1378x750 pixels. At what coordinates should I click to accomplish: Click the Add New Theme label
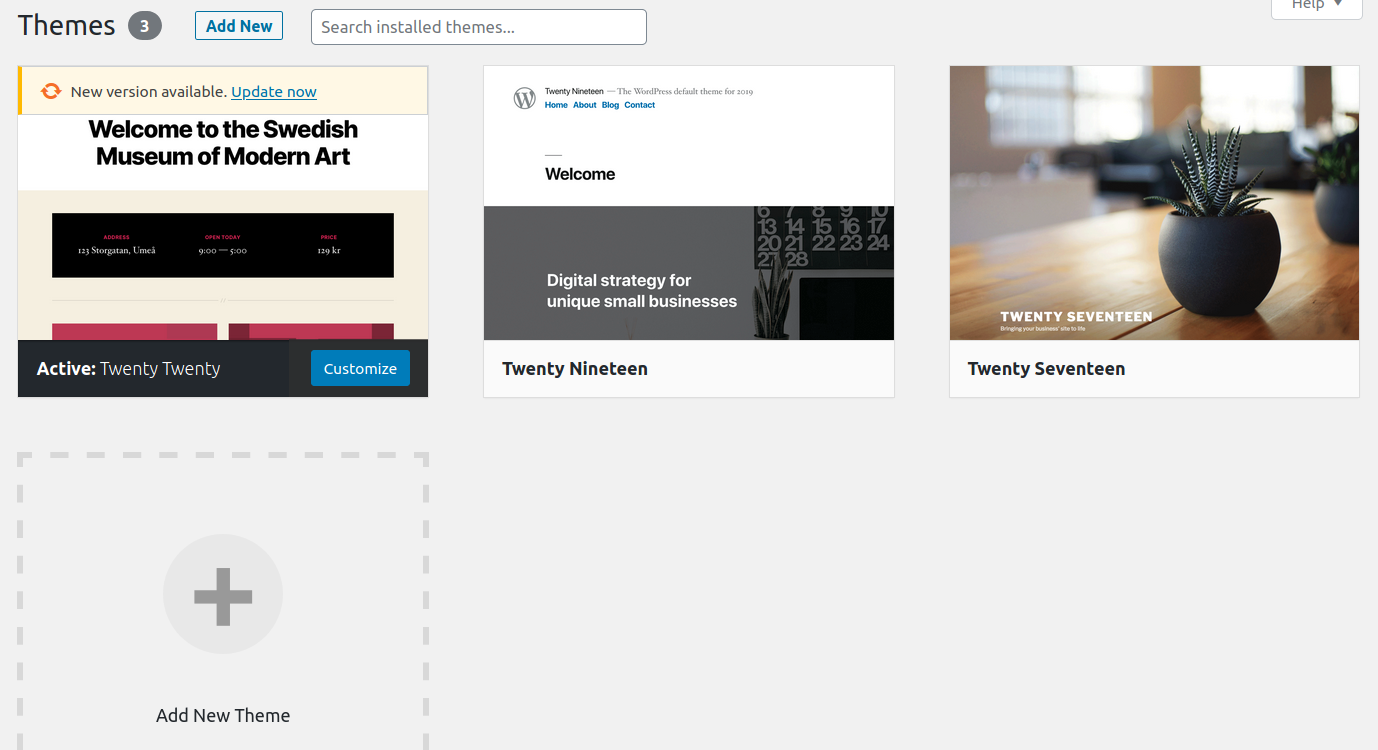(x=223, y=715)
